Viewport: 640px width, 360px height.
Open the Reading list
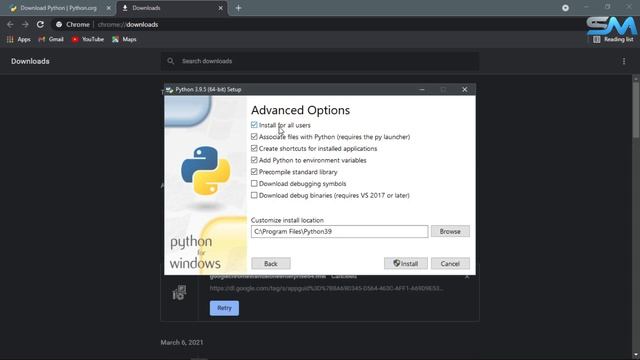tap(613, 40)
